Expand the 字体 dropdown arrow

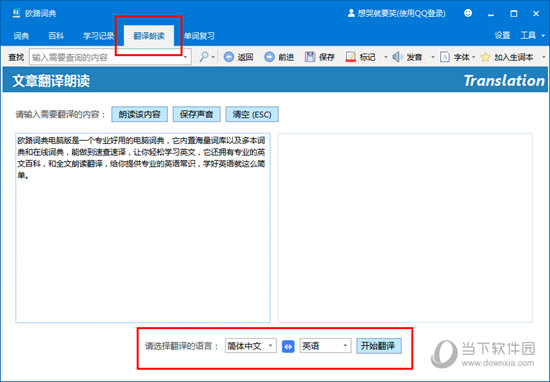point(473,57)
